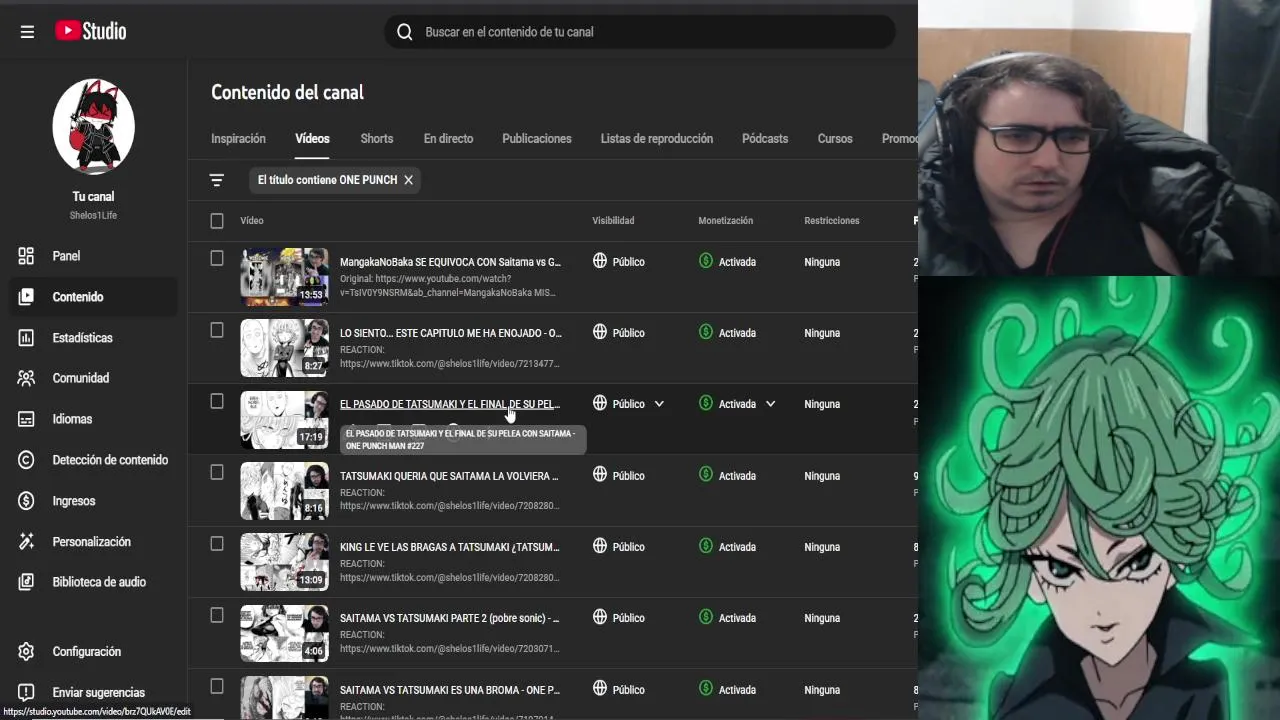The width and height of the screenshot is (1280, 720).
Task: Click globe icon on MangakaNoBaka row
Action: 600,261
